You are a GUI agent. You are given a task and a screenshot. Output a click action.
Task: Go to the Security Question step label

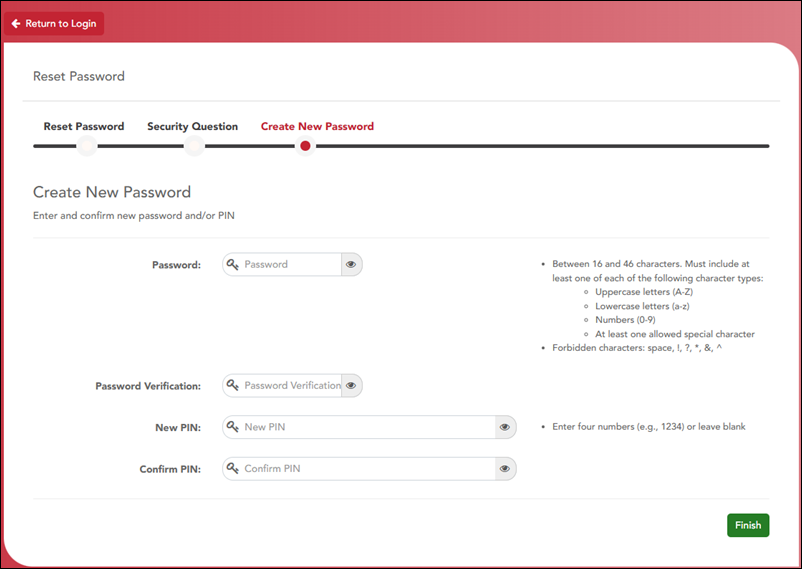click(192, 126)
